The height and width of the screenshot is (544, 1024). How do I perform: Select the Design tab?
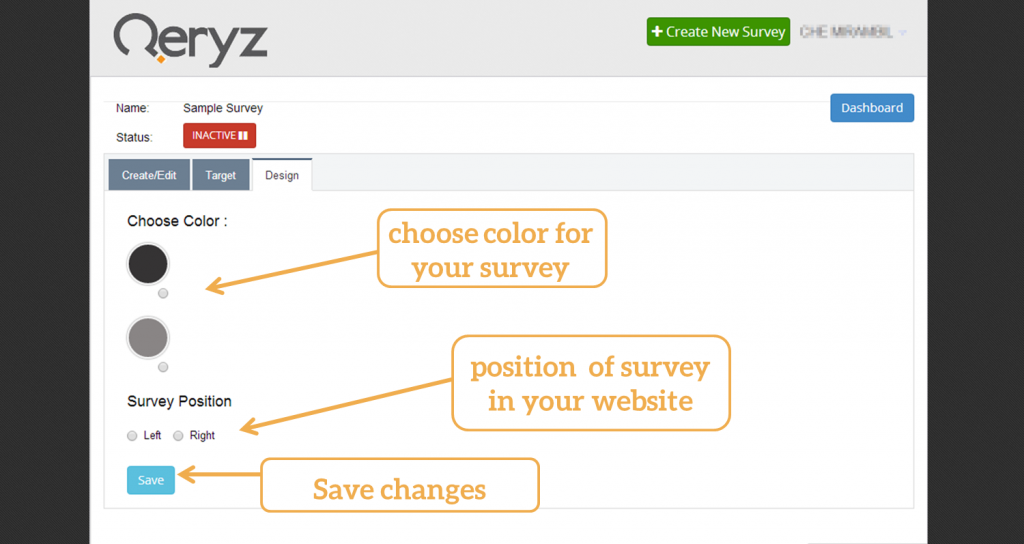(x=282, y=175)
